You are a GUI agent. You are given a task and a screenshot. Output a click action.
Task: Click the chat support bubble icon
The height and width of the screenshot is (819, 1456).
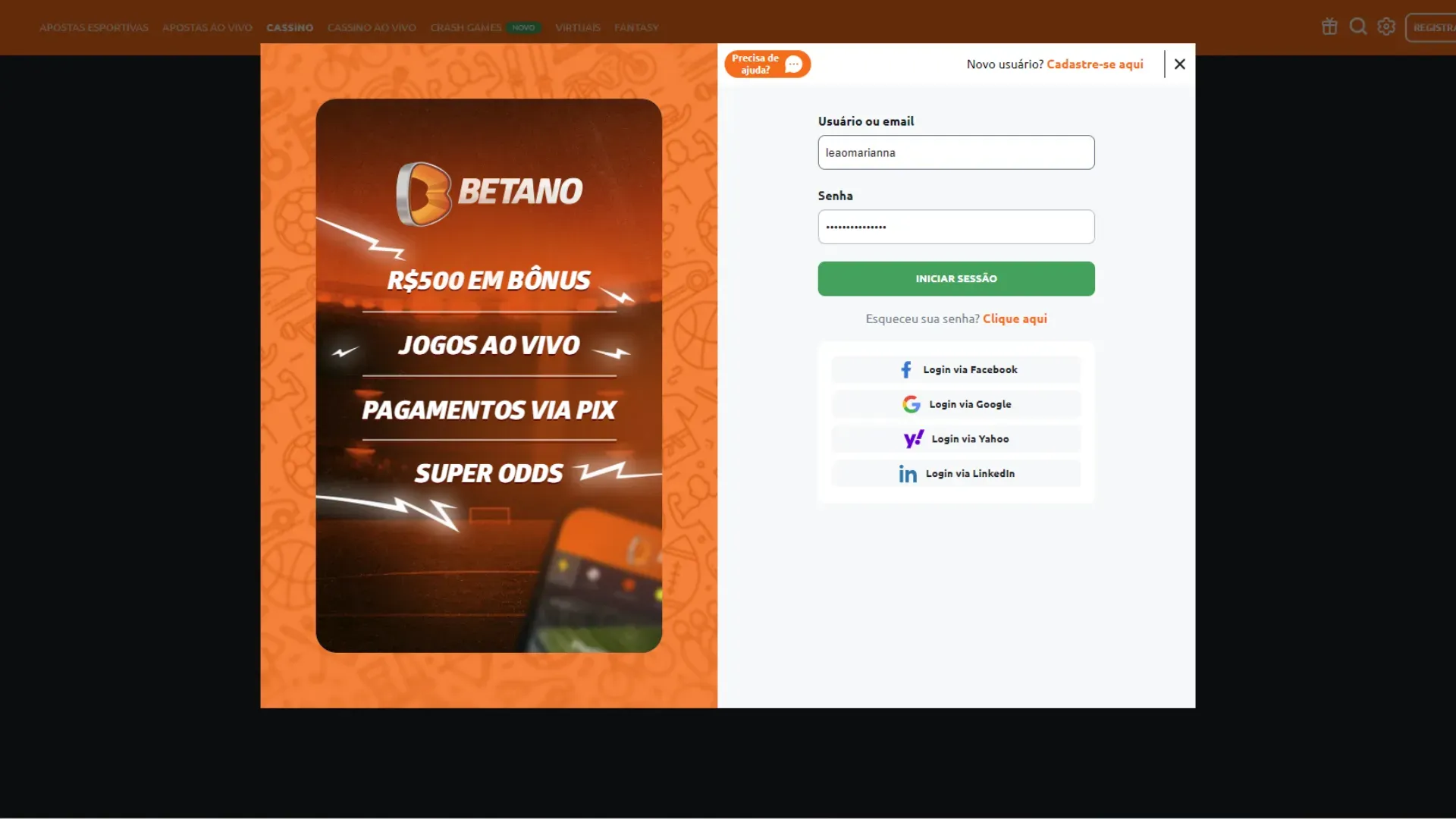coord(794,63)
